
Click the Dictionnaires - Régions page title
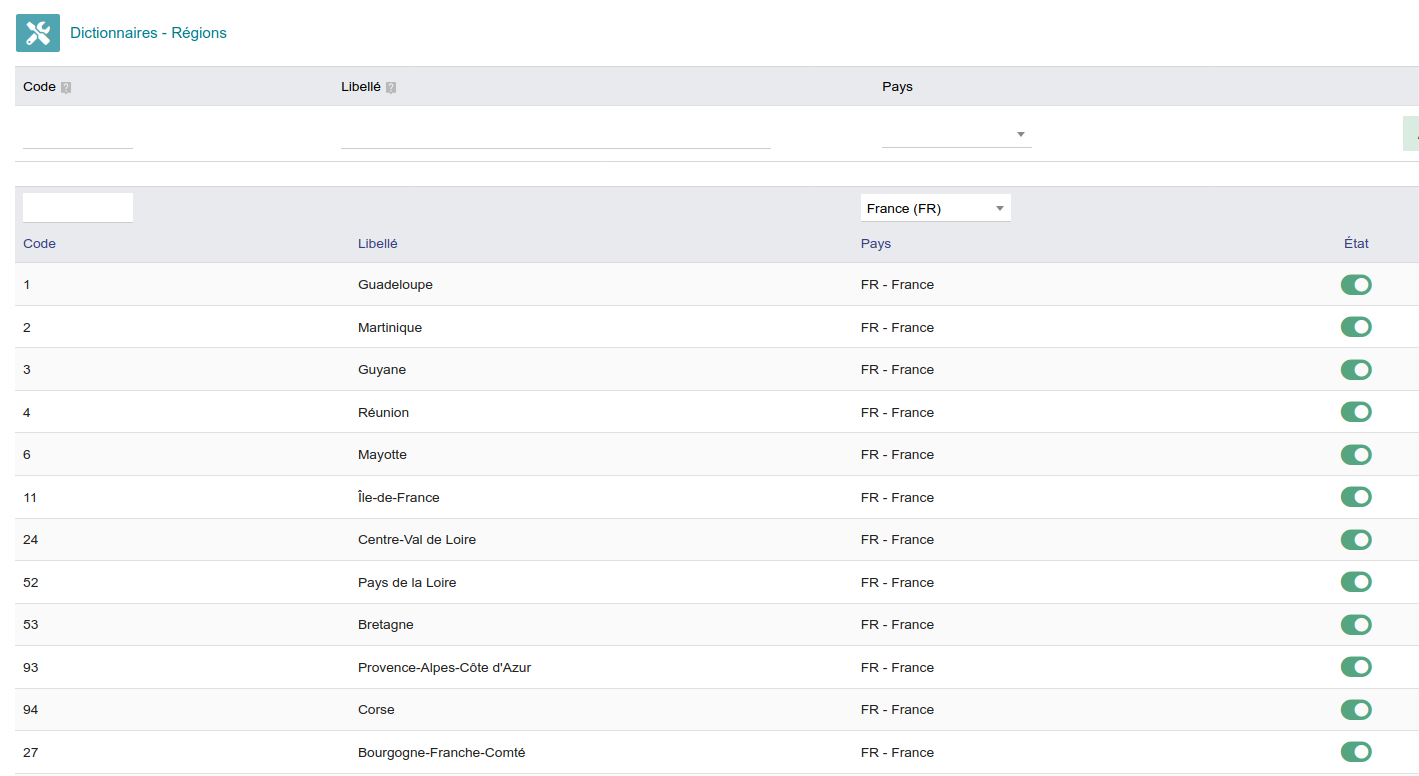(x=148, y=33)
